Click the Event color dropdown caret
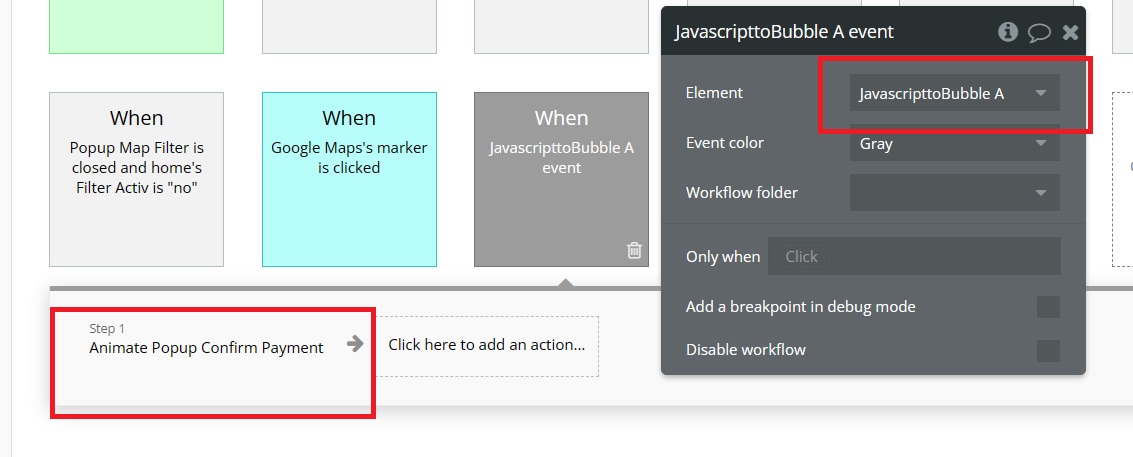 pos(1041,143)
